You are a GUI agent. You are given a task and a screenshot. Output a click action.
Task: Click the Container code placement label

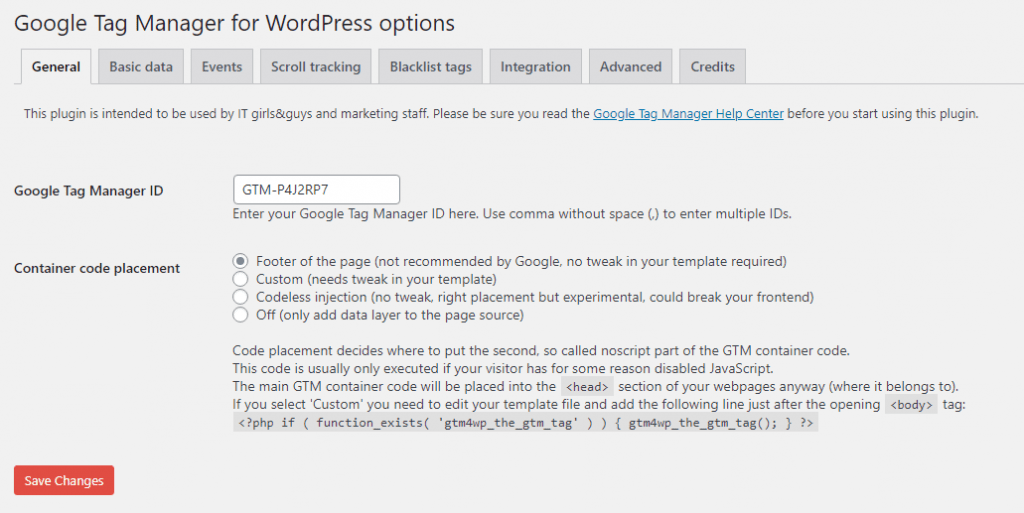(x=97, y=268)
